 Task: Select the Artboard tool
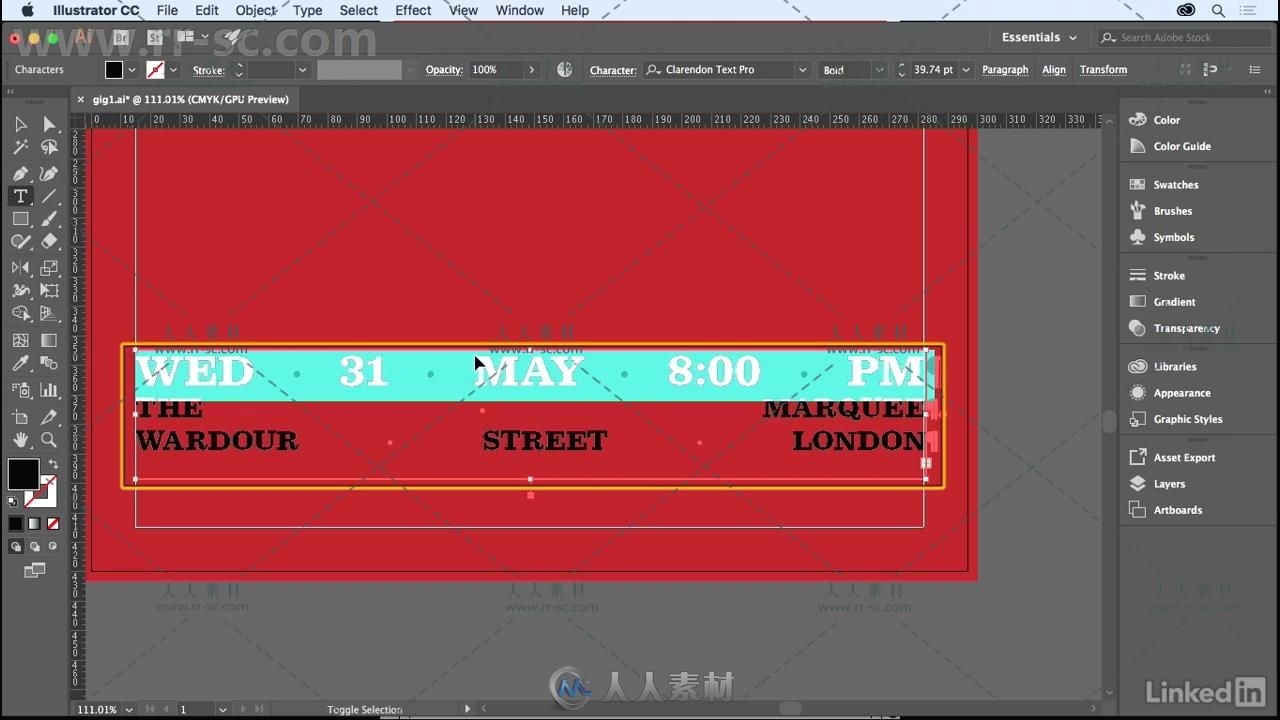[20, 416]
